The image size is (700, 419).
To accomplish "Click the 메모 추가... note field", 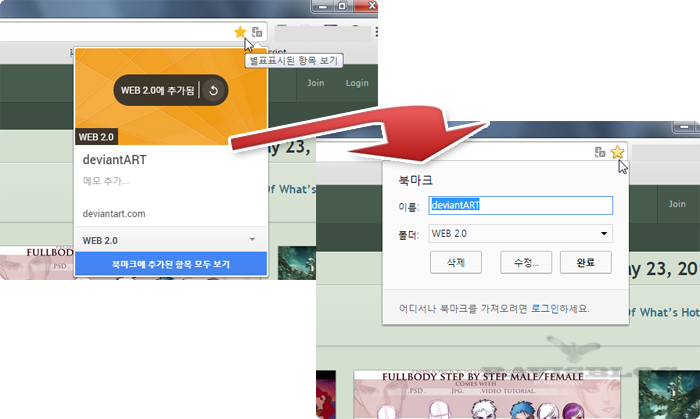I will pyautogui.click(x=106, y=181).
